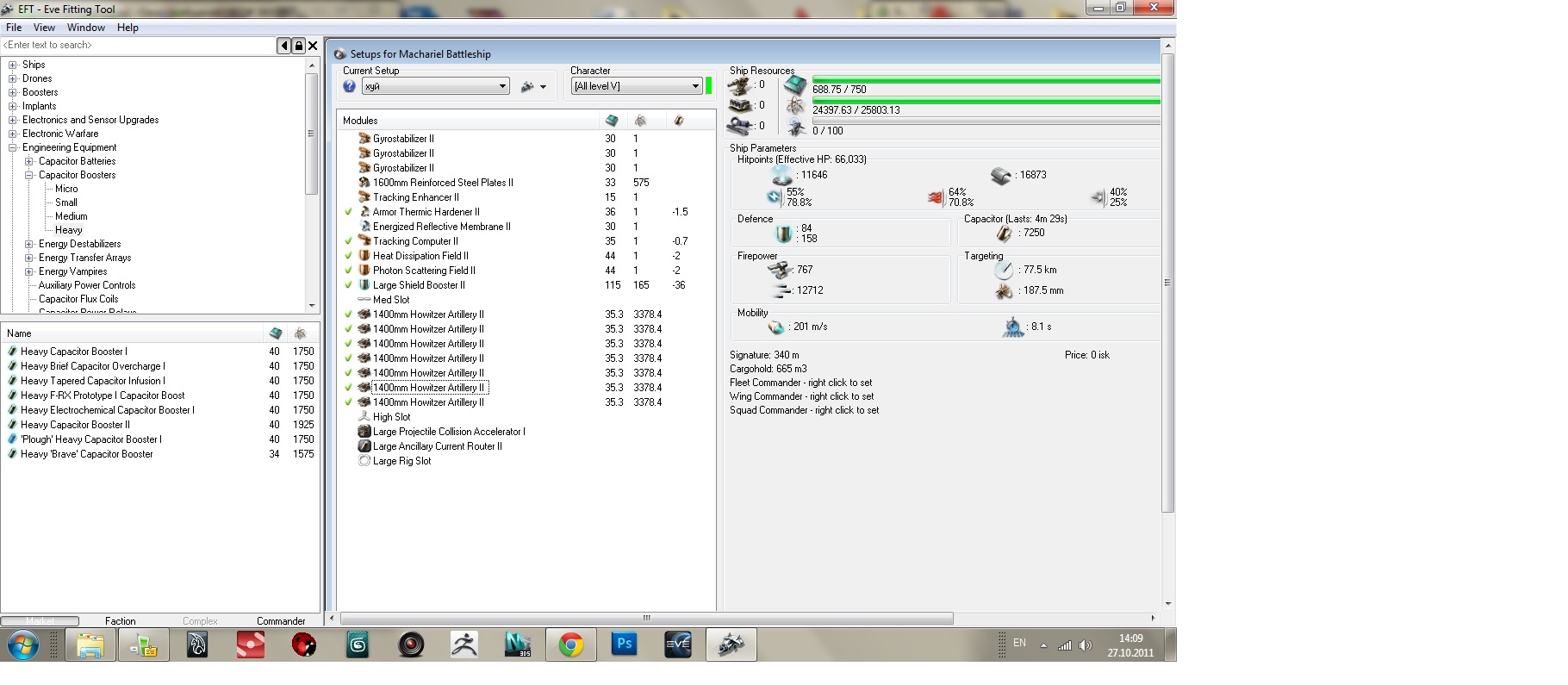Click Wing Commander - right click to set

tap(801, 396)
